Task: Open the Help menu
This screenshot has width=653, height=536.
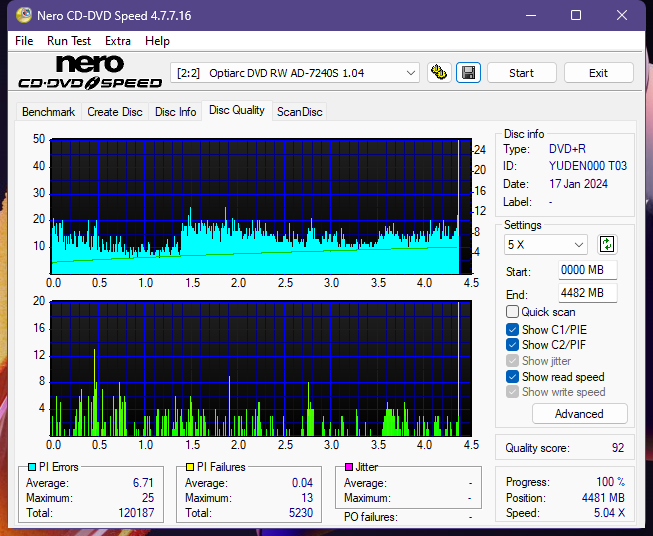Action: point(157,41)
